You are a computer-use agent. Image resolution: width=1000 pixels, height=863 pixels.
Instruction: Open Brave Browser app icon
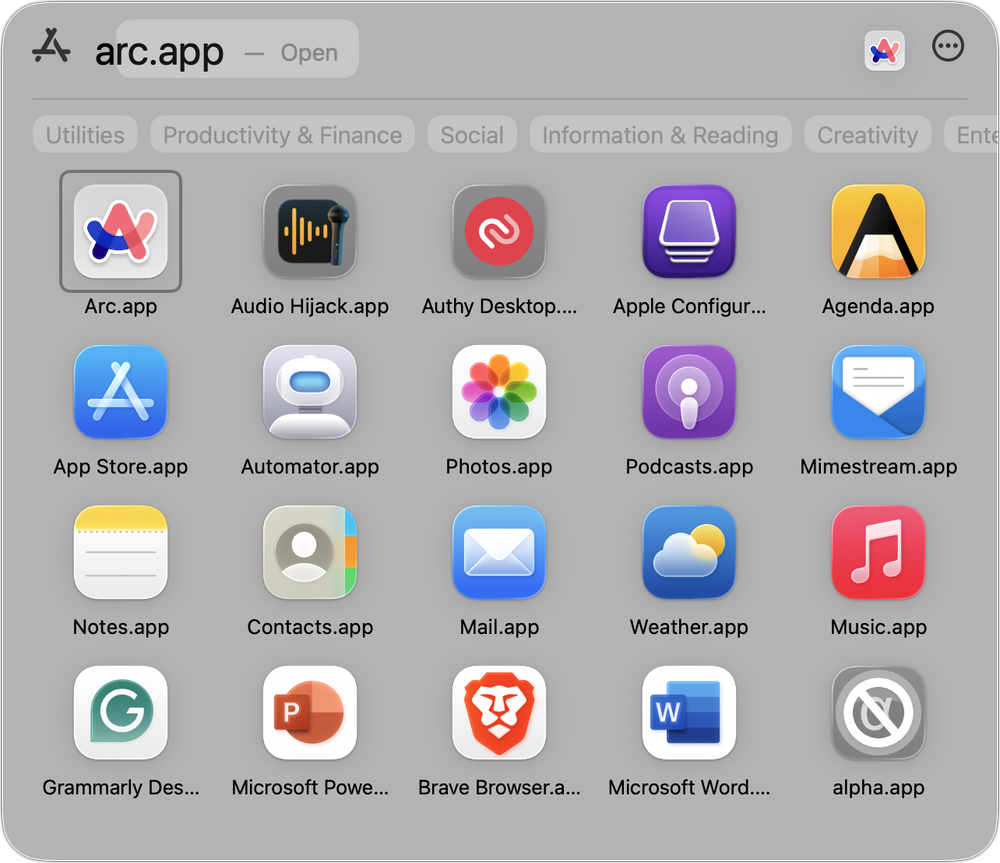click(499, 712)
